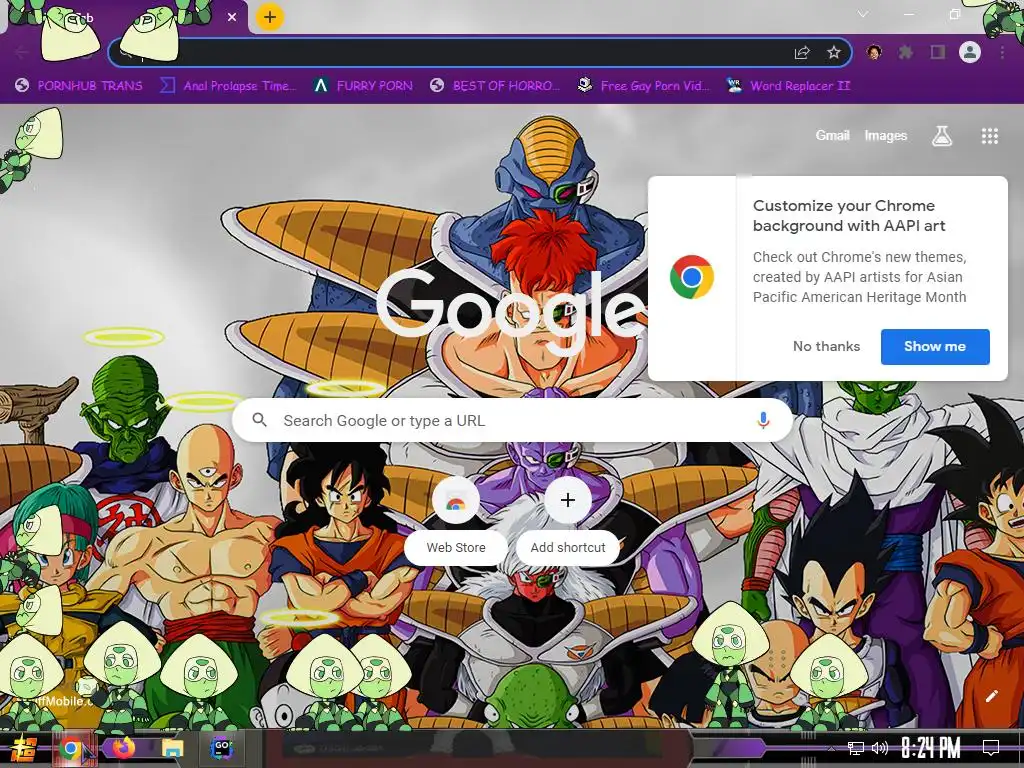Image resolution: width=1024 pixels, height=768 pixels.
Task: Focus the browser address bar
Action: pyautogui.click(x=480, y=53)
